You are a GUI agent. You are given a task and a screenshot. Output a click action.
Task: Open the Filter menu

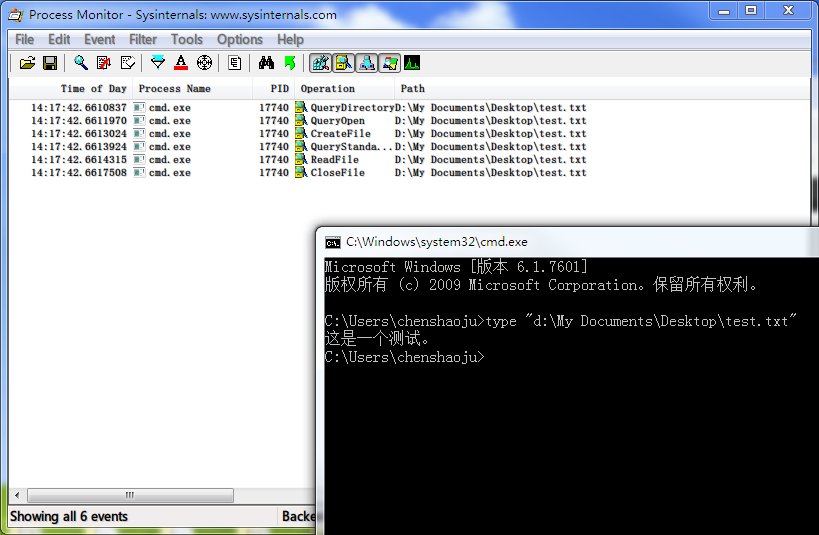coord(143,40)
